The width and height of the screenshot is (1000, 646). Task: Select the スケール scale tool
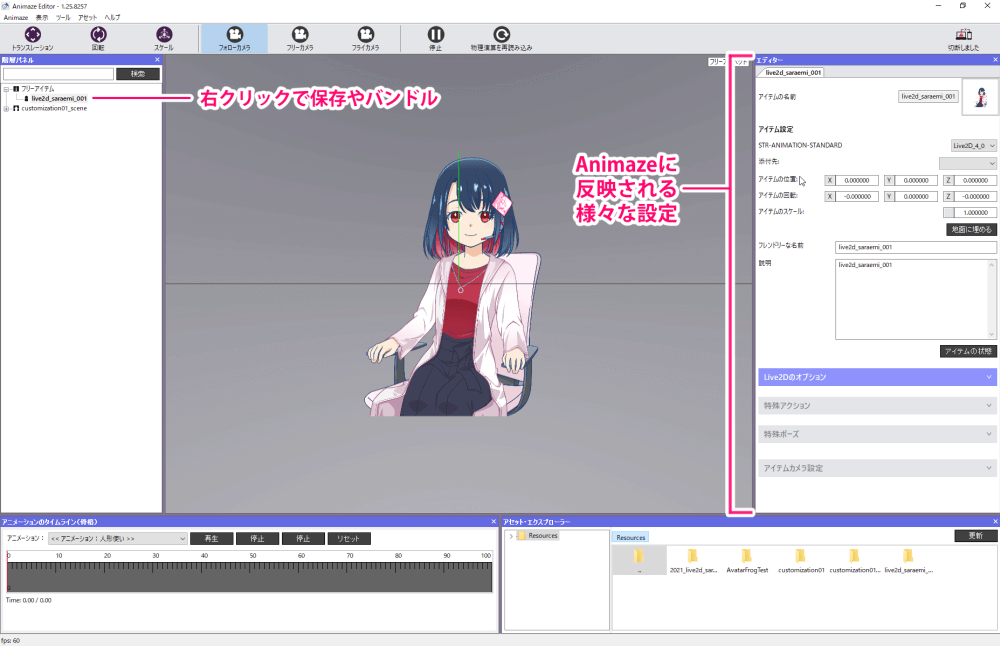(x=164, y=38)
